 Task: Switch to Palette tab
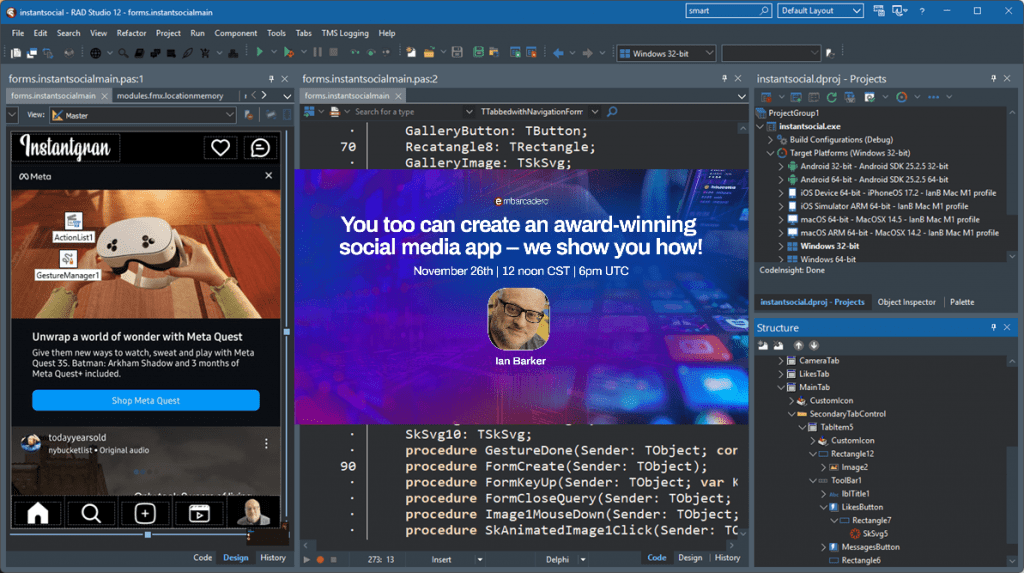click(x=961, y=302)
